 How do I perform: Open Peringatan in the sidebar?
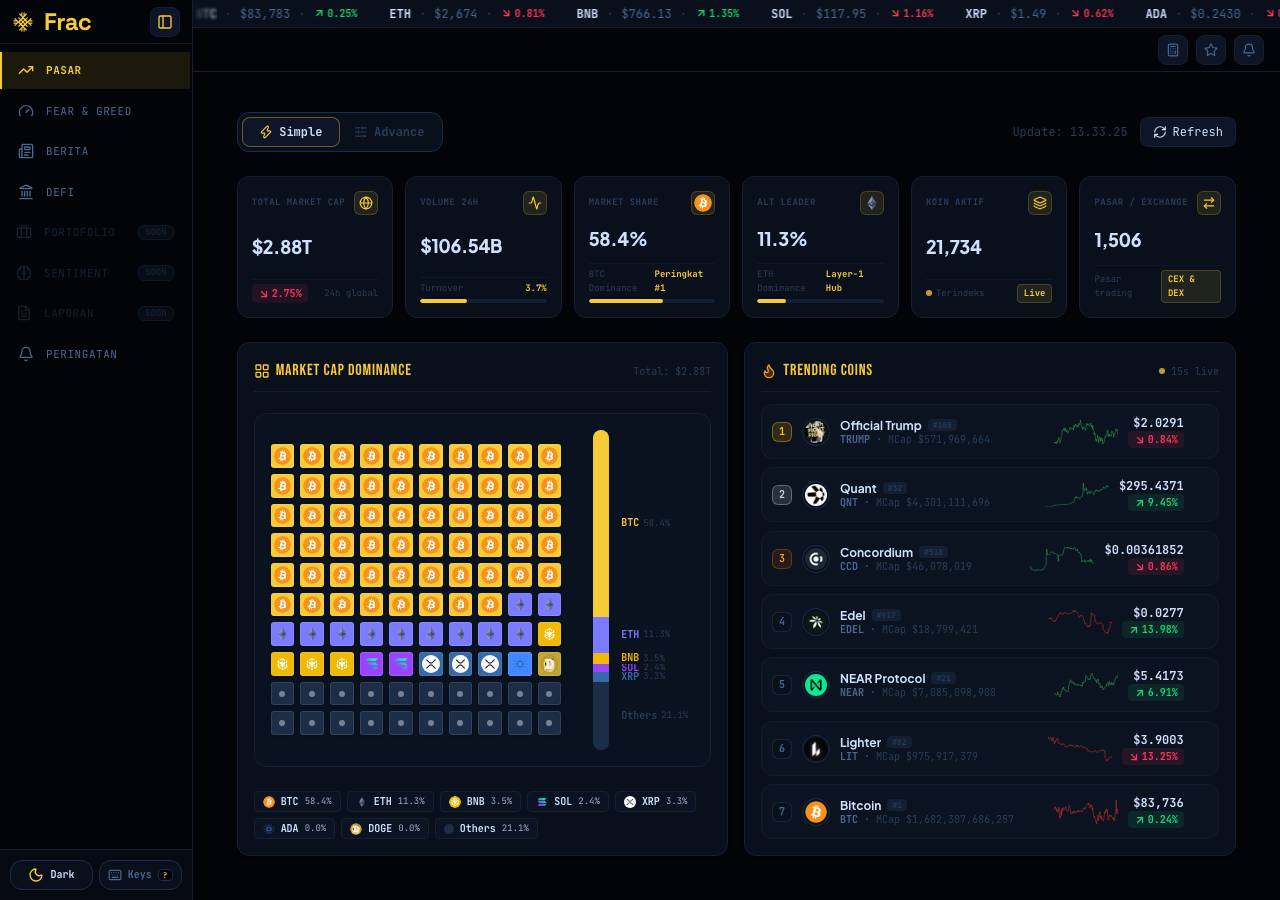95,354
